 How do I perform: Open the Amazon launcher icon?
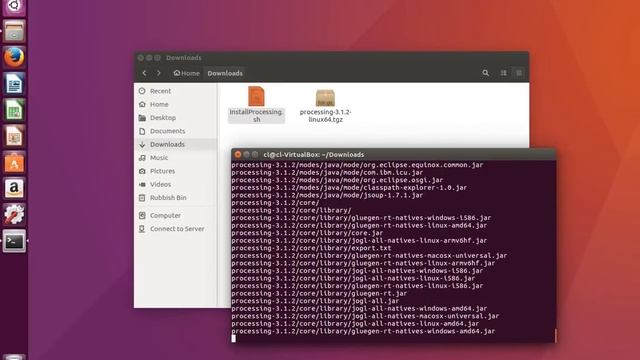(x=14, y=189)
